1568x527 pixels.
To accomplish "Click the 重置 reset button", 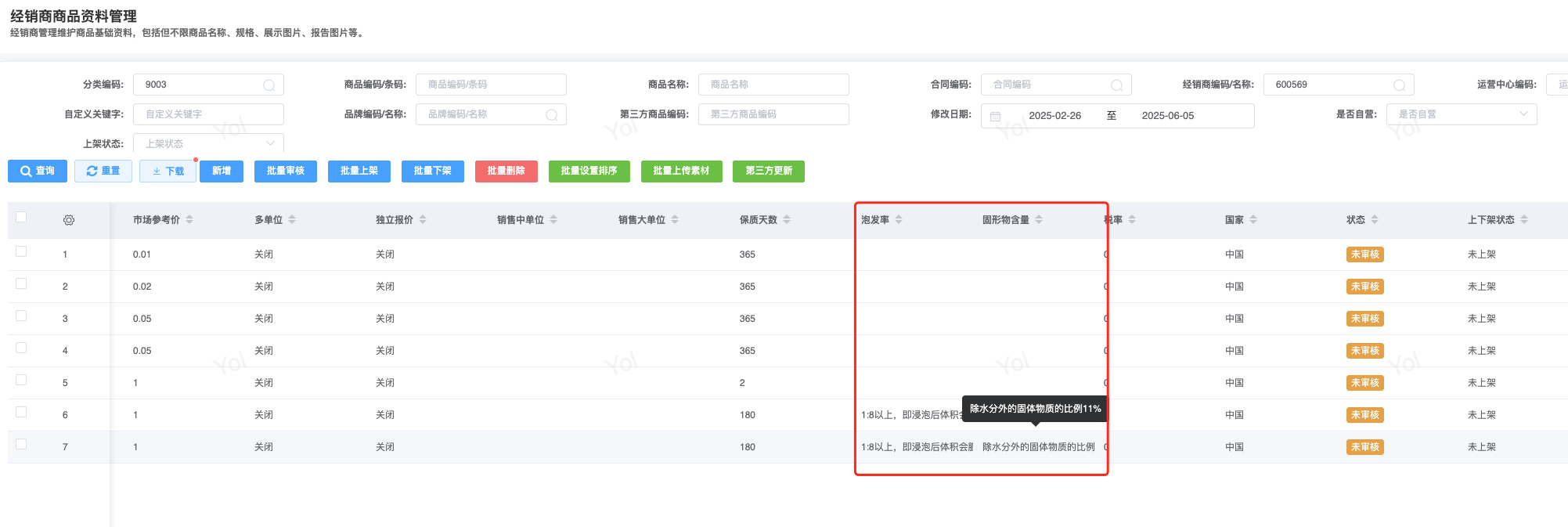I will (103, 171).
